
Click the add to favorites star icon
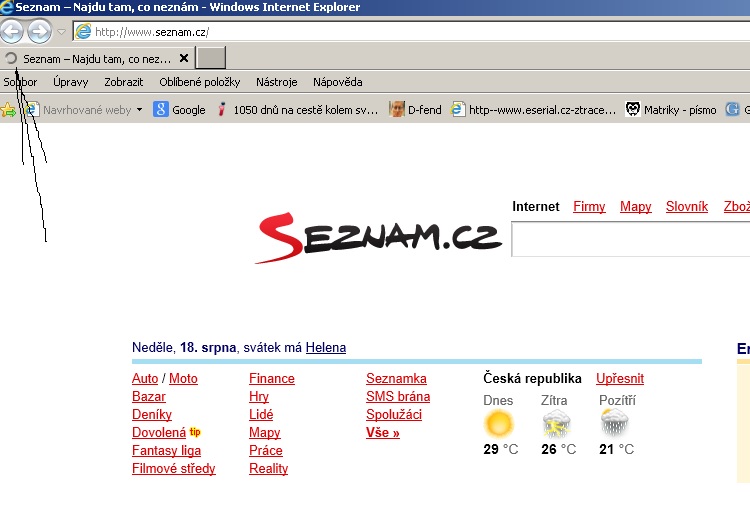coord(9,110)
